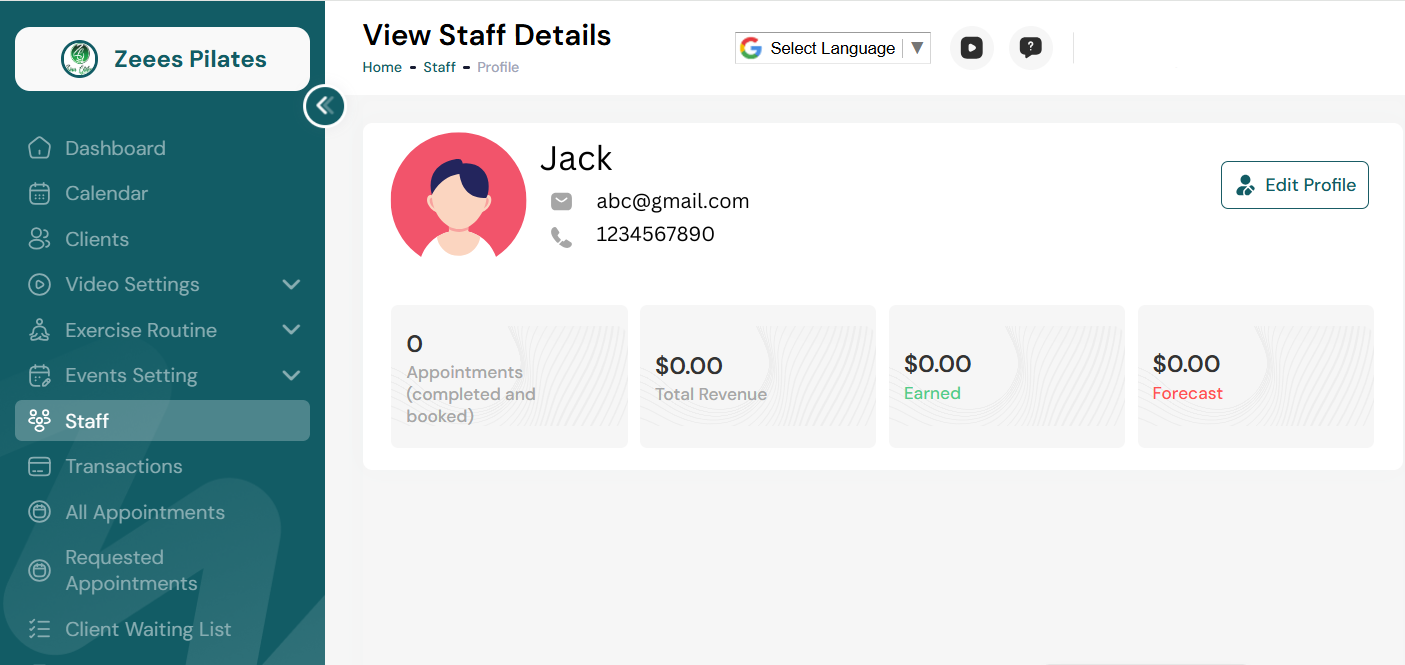
Task: Click the email envelope icon
Action: coord(561,202)
